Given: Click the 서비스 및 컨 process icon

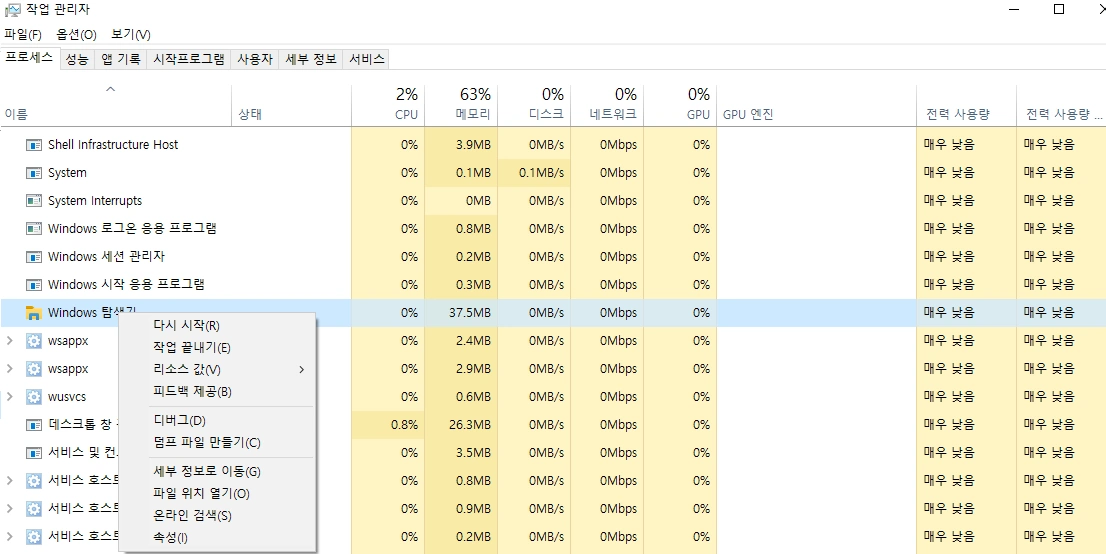Looking at the screenshot, I should click(34, 452).
